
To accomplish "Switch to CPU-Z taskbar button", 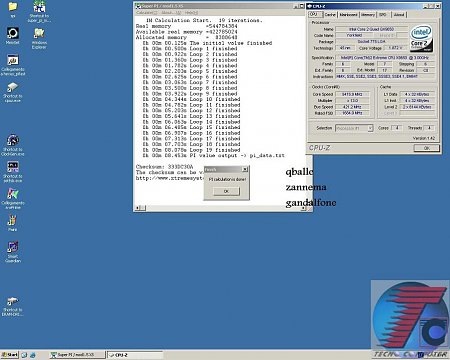I will [135, 355].
